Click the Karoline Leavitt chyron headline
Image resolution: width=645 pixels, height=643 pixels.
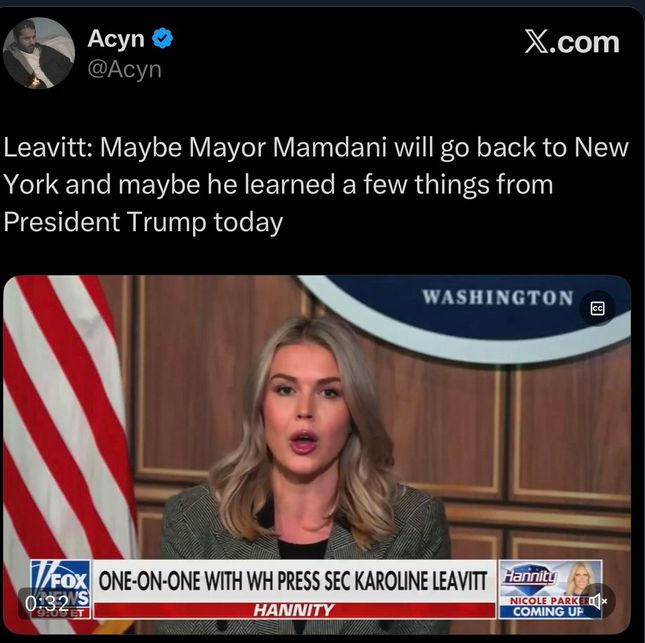[x=293, y=581]
